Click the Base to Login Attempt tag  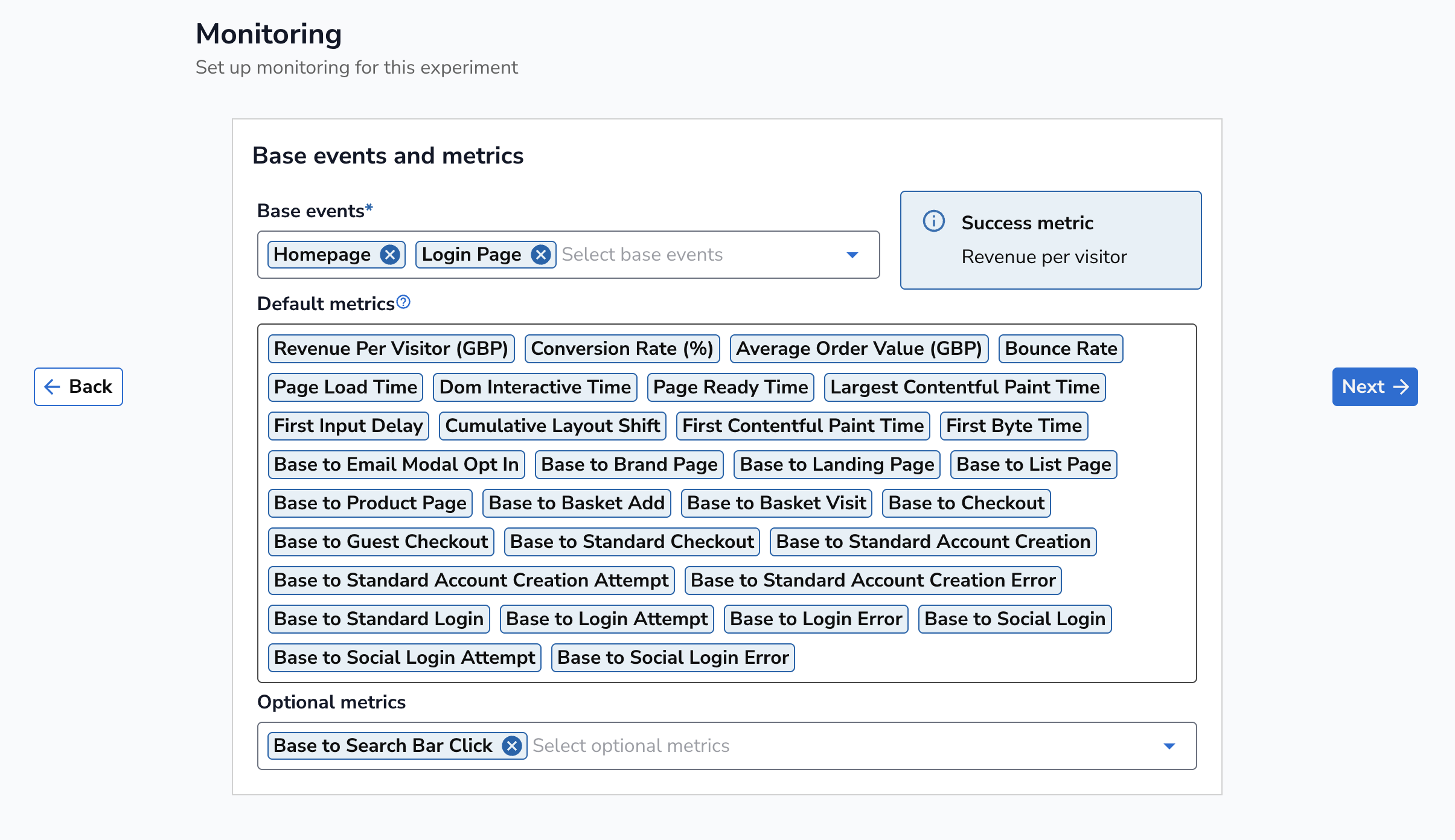(x=607, y=619)
